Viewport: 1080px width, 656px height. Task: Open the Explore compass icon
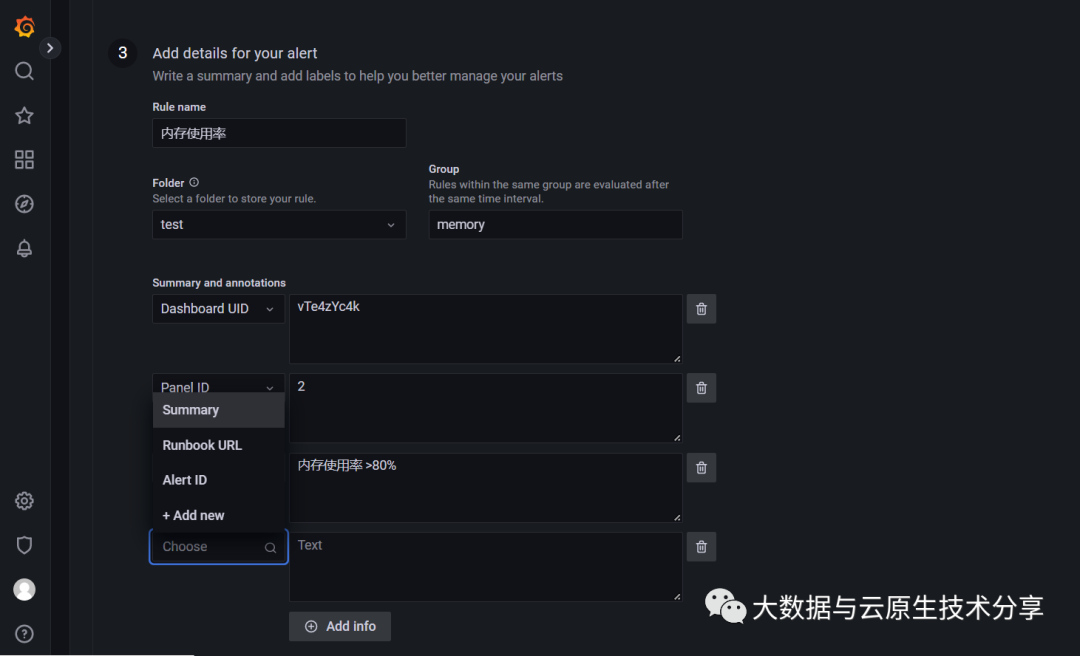pyautogui.click(x=25, y=204)
